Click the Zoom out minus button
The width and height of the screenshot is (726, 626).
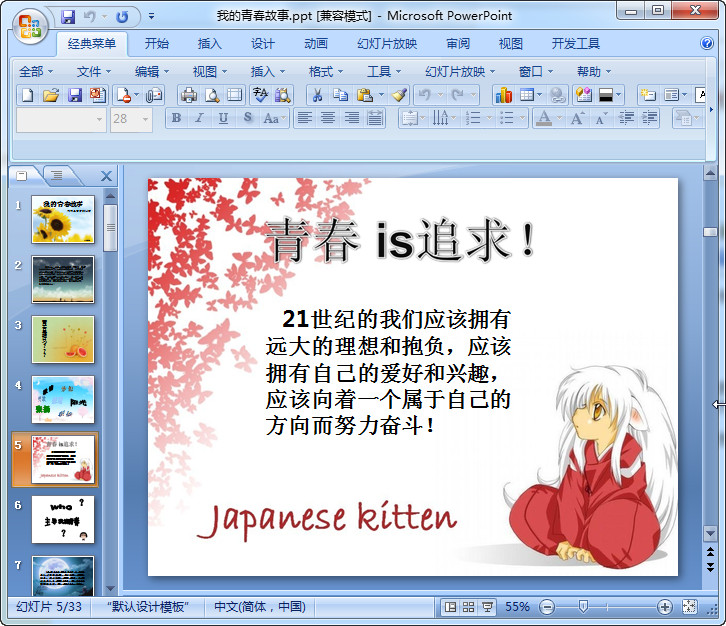547,607
